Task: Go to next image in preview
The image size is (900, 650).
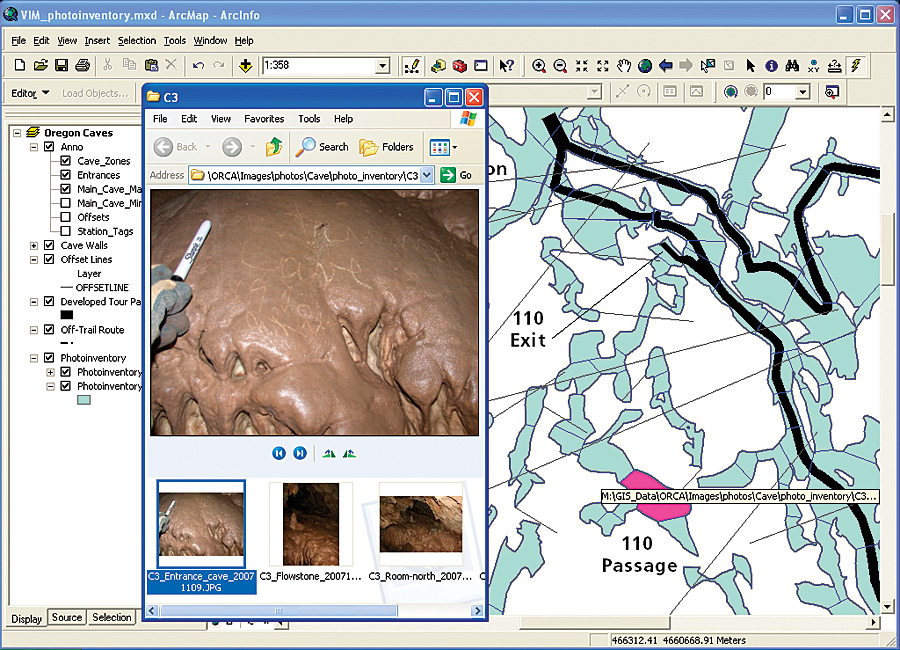Action: click(x=300, y=453)
